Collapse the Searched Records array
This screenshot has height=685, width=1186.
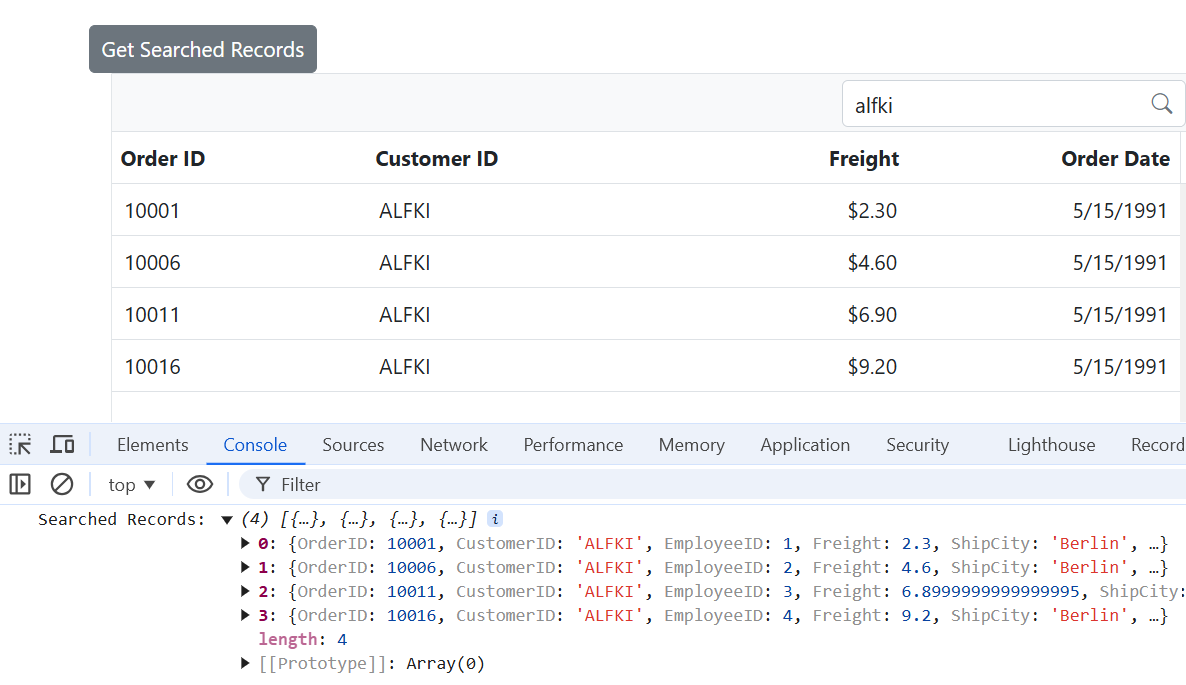point(227,520)
